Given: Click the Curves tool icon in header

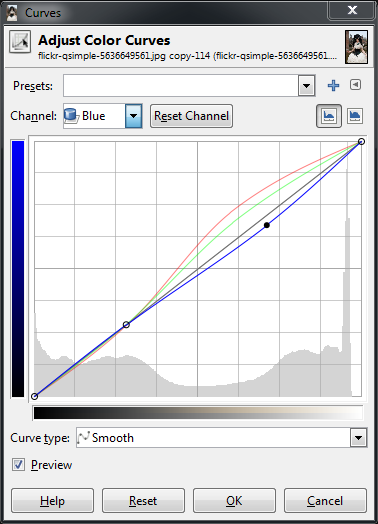Looking at the screenshot, I should [20, 42].
